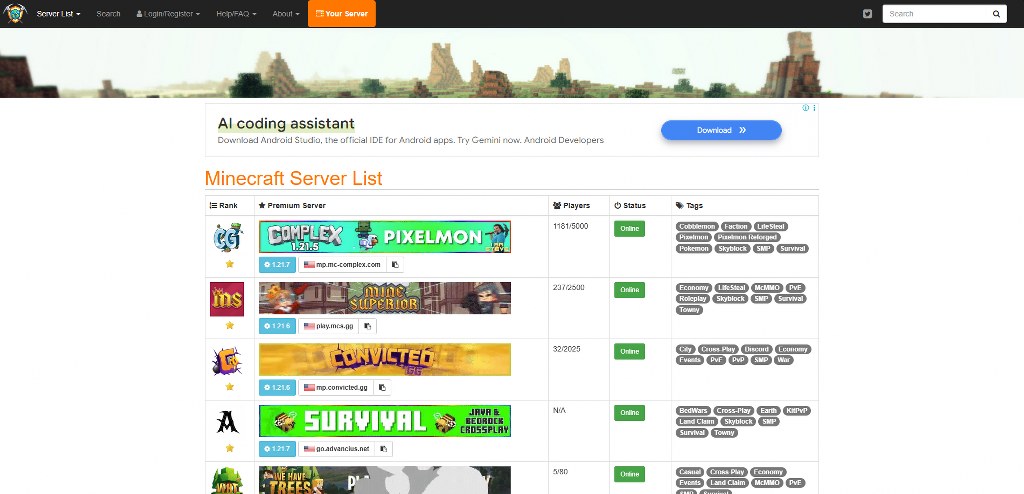Open the Twitter icon in the navbar

[867, 14]
